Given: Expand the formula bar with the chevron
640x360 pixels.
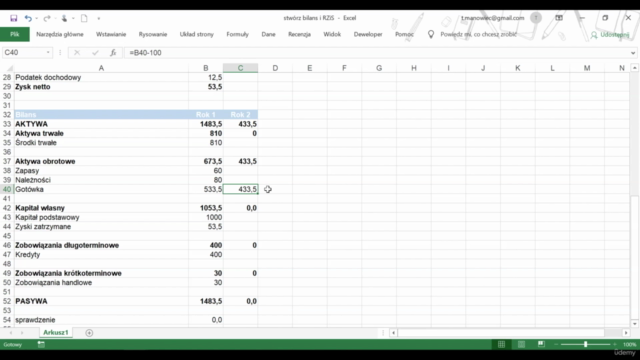Looking at the screenshot, I should [633, 53].
